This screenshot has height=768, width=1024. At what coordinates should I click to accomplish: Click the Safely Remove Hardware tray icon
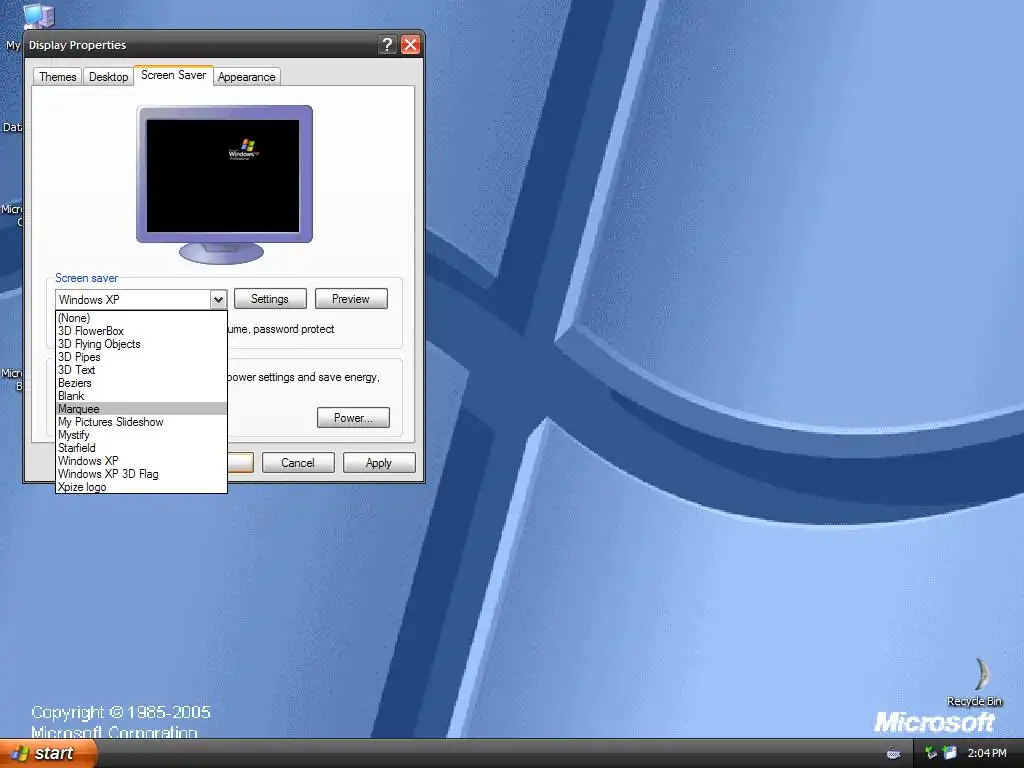click(x=931, y=753)
